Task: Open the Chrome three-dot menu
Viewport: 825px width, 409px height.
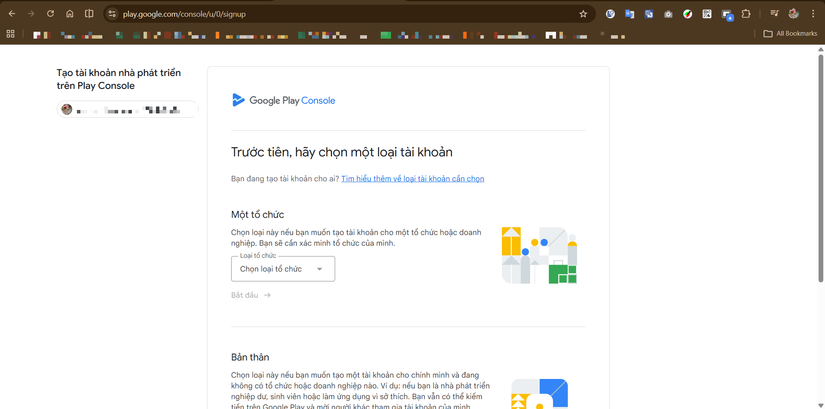Action: (x=813, y=14)
